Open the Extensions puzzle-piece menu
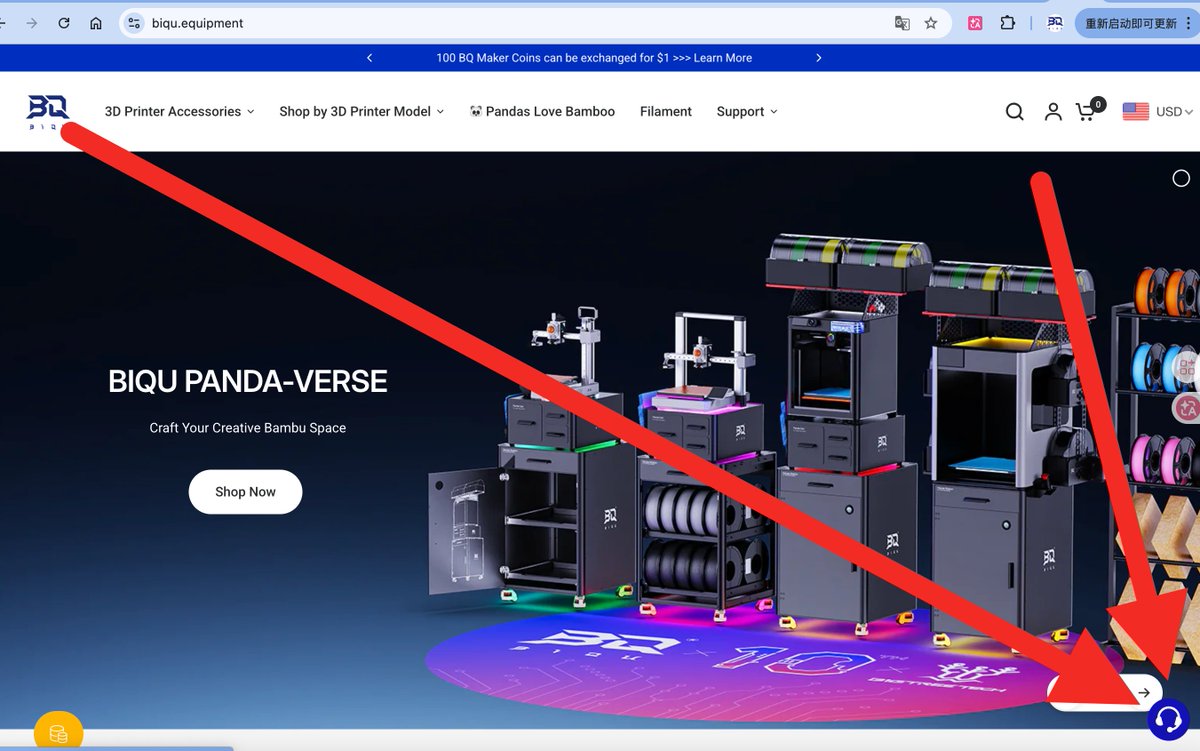1200x751 pixels. (1008, 23)
